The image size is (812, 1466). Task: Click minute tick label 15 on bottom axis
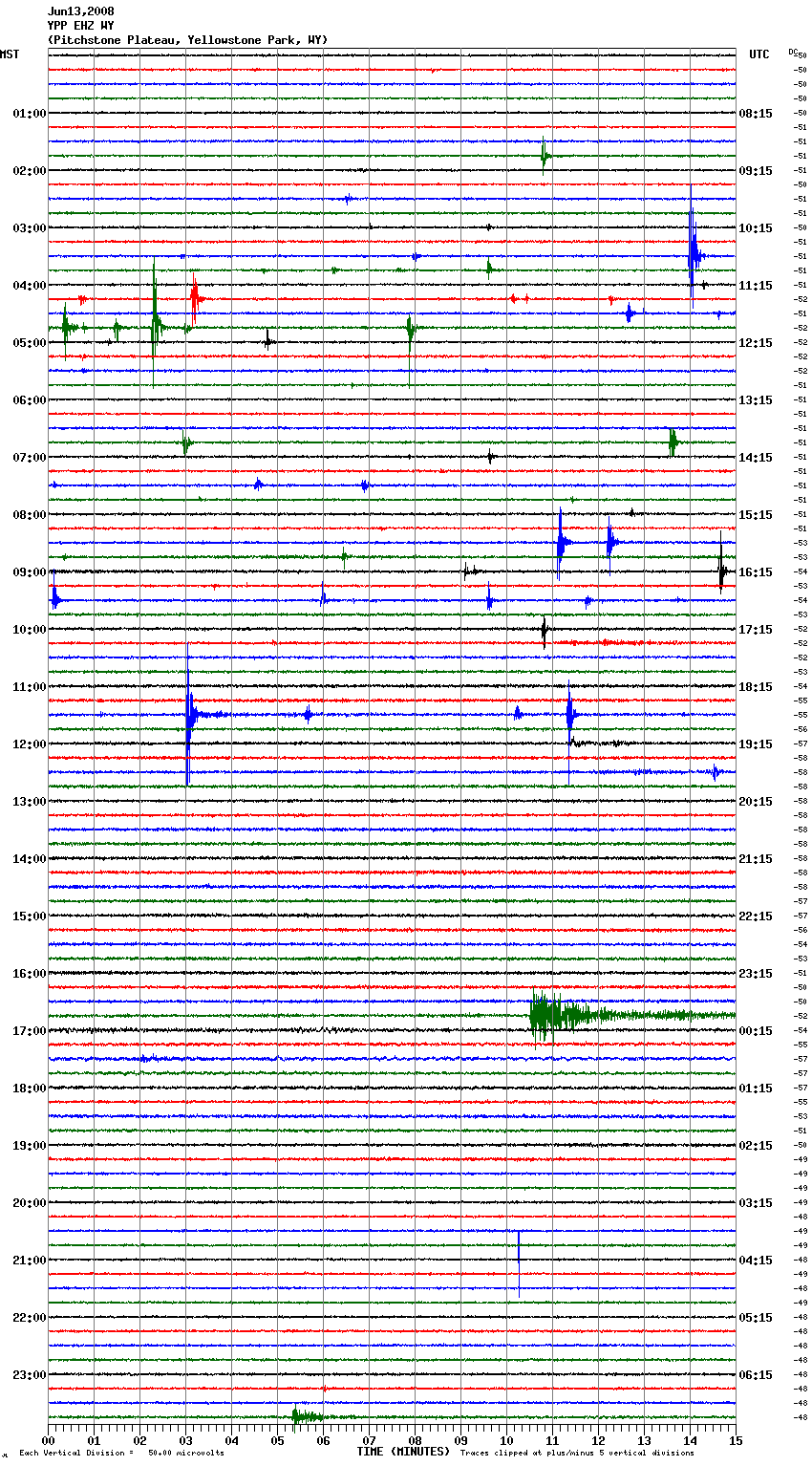point(736,1440)
